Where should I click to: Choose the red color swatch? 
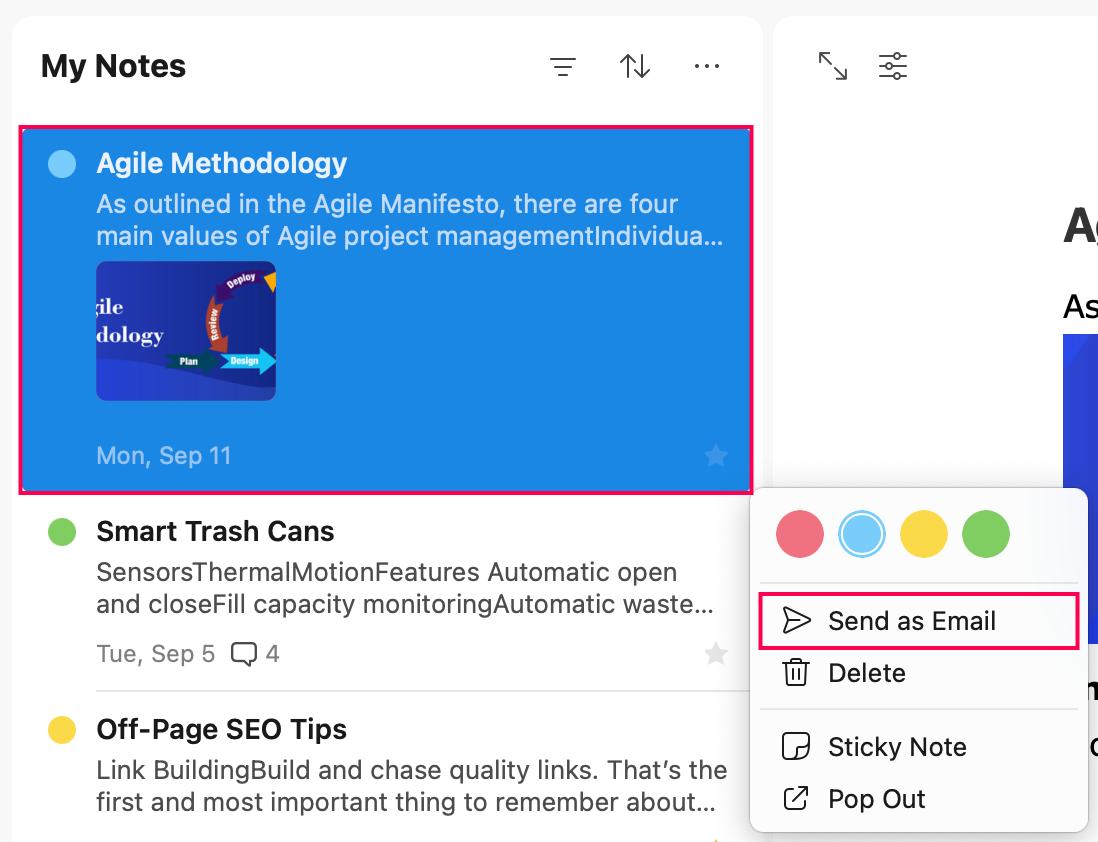pyautogui.click(x=800, y=534)
